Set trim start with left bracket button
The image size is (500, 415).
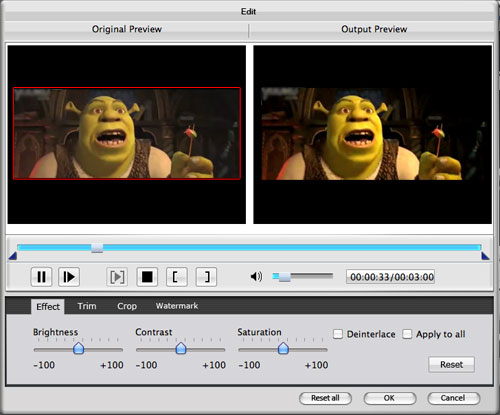point(177,277)
